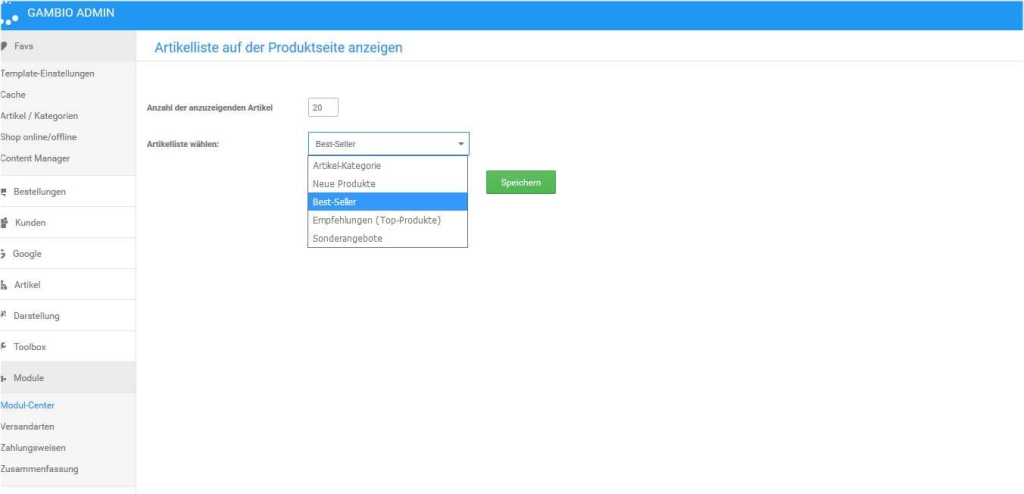Choose highlighted Best-Seller option

[x=387, y=202]
